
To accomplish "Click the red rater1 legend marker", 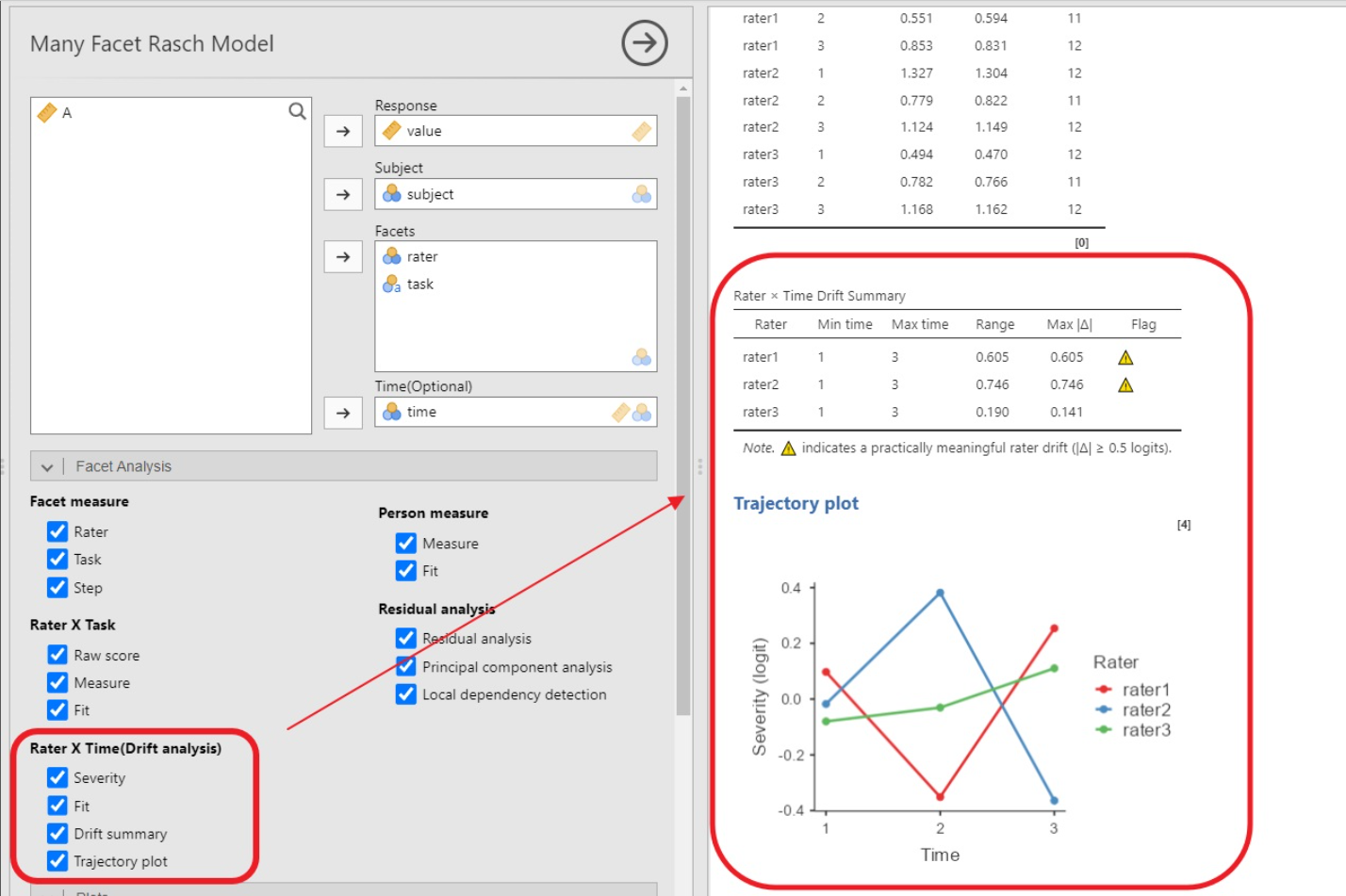I will [1104, 690].
